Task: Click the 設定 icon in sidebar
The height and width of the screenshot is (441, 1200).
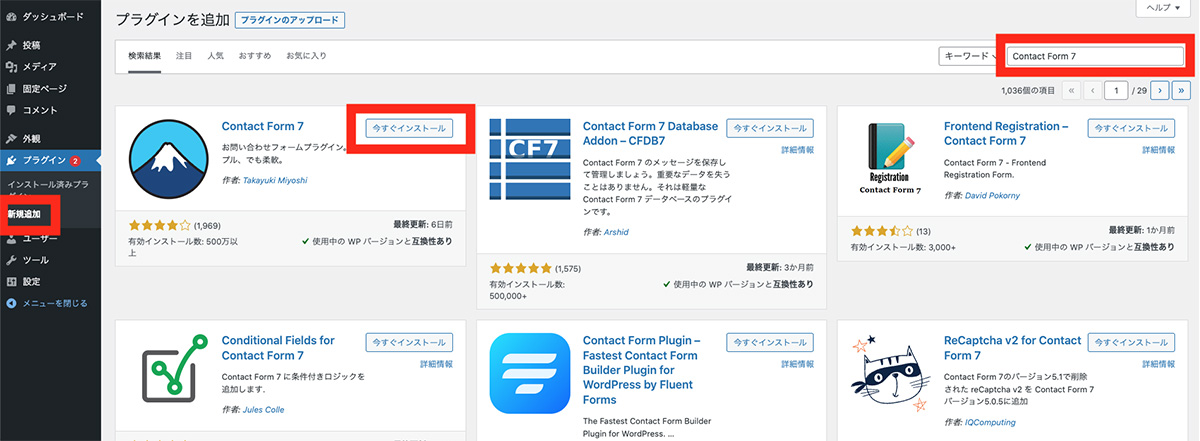Action: click(11, 282)
